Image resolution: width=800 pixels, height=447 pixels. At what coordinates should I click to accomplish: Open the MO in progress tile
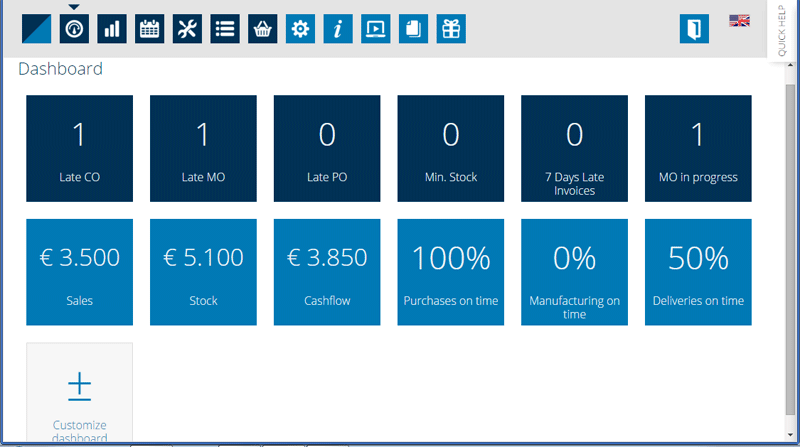tap(698, 148)
